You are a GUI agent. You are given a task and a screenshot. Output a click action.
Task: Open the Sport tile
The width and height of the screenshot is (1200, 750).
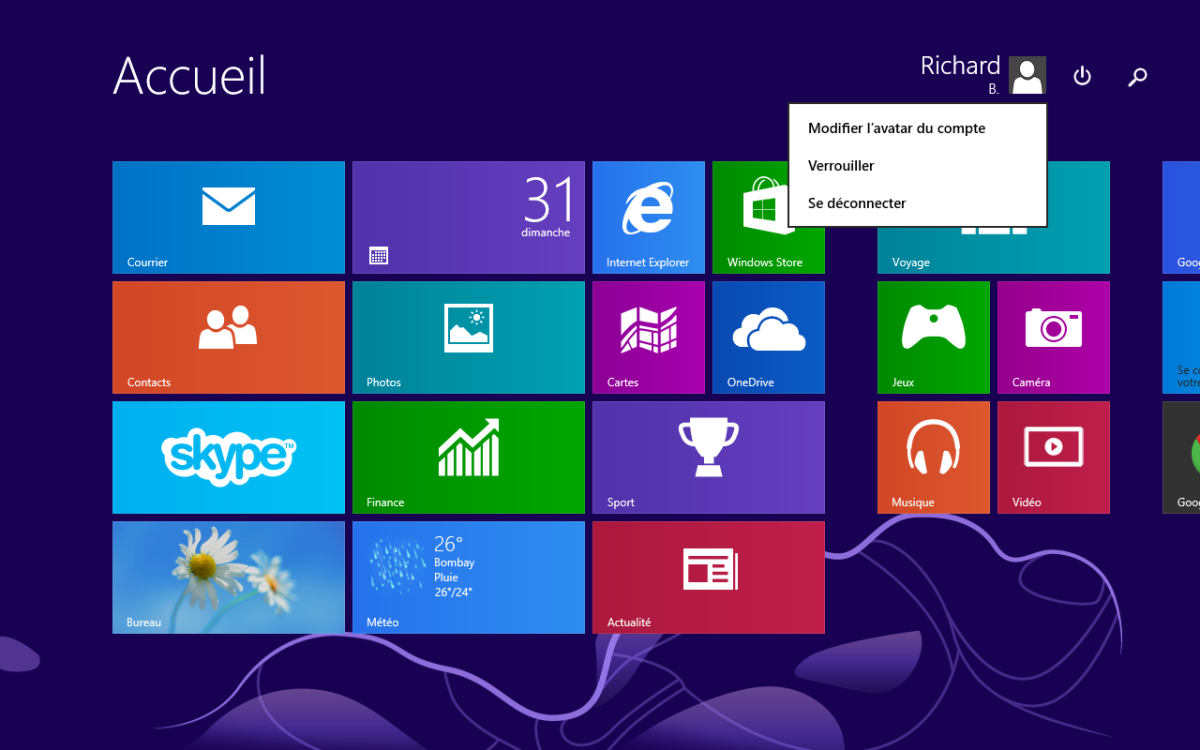[708, 457]
